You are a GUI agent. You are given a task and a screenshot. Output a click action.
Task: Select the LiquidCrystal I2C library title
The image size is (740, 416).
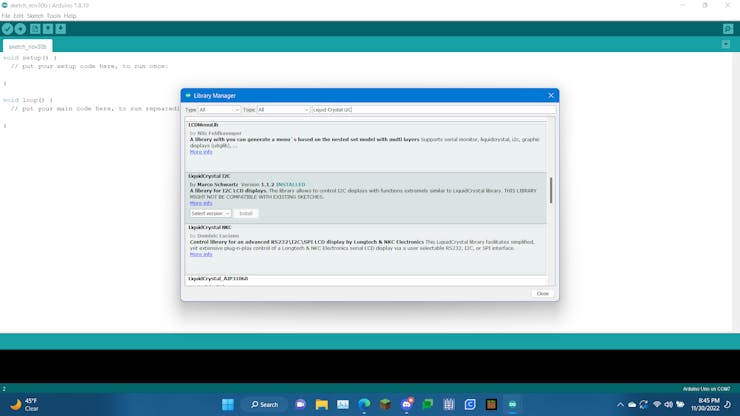(209, 176)
